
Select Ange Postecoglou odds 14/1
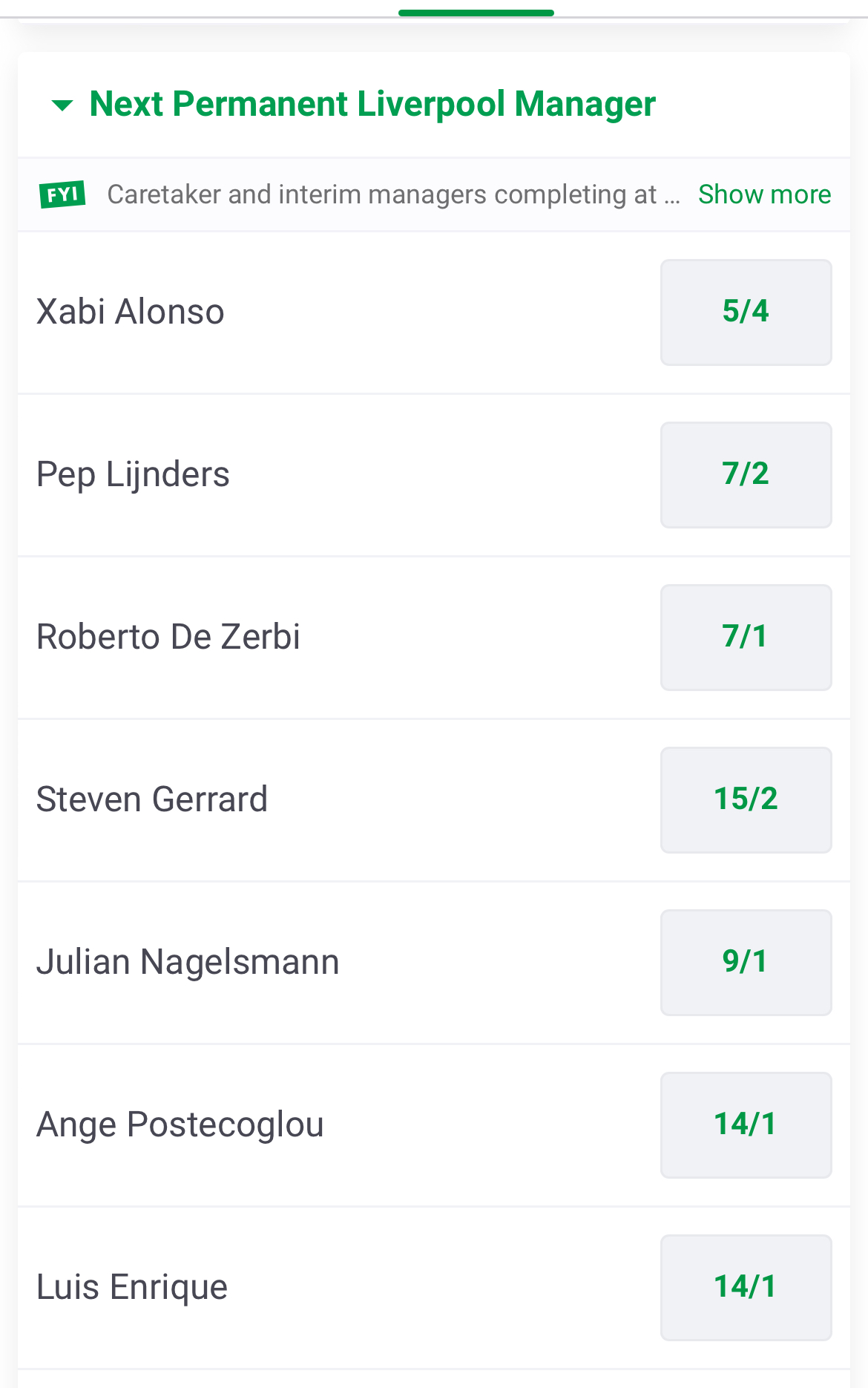tap(746, 1125)
